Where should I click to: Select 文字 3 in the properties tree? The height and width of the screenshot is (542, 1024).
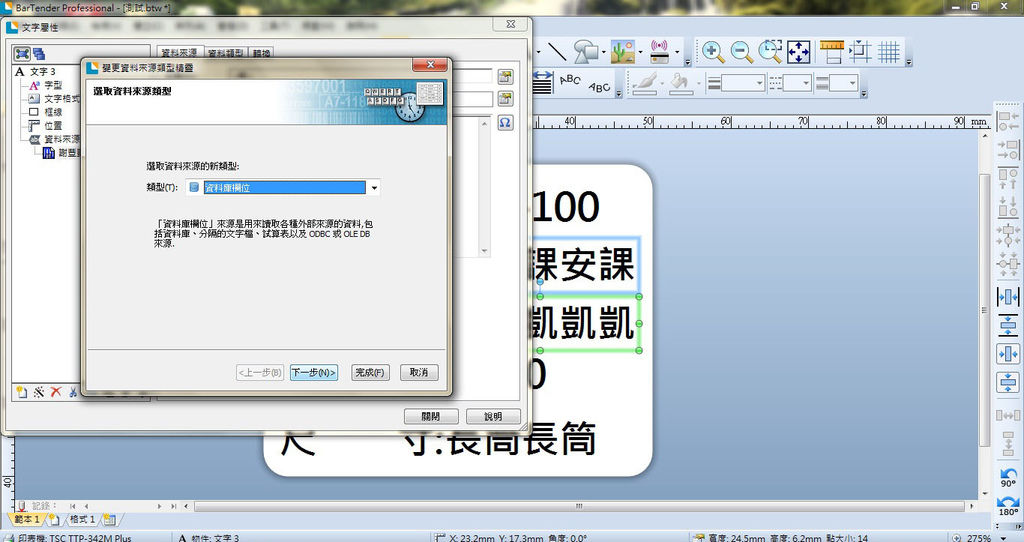tap(42, 71)
